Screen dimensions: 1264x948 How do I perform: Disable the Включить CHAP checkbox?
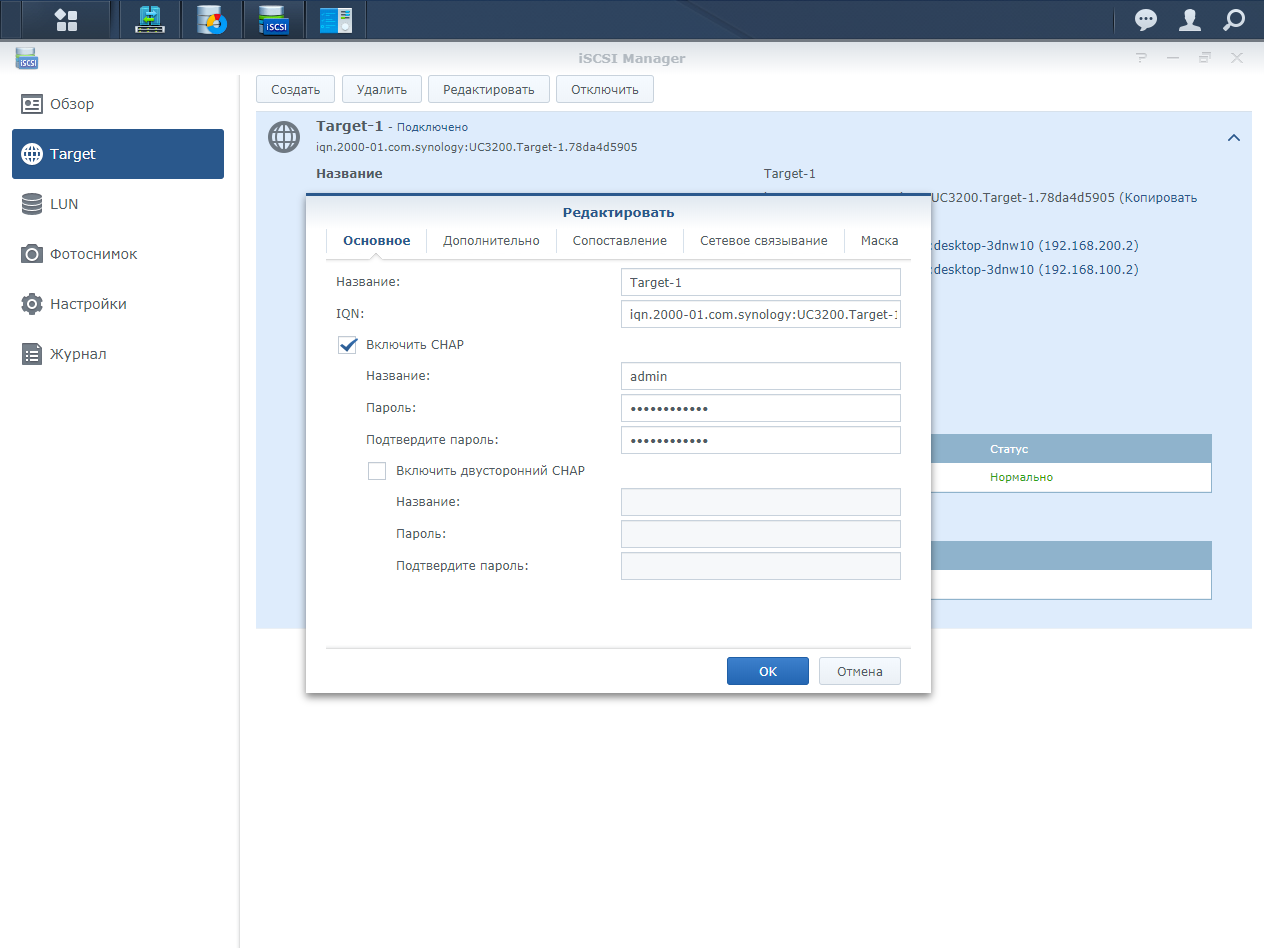coord(348,345)
